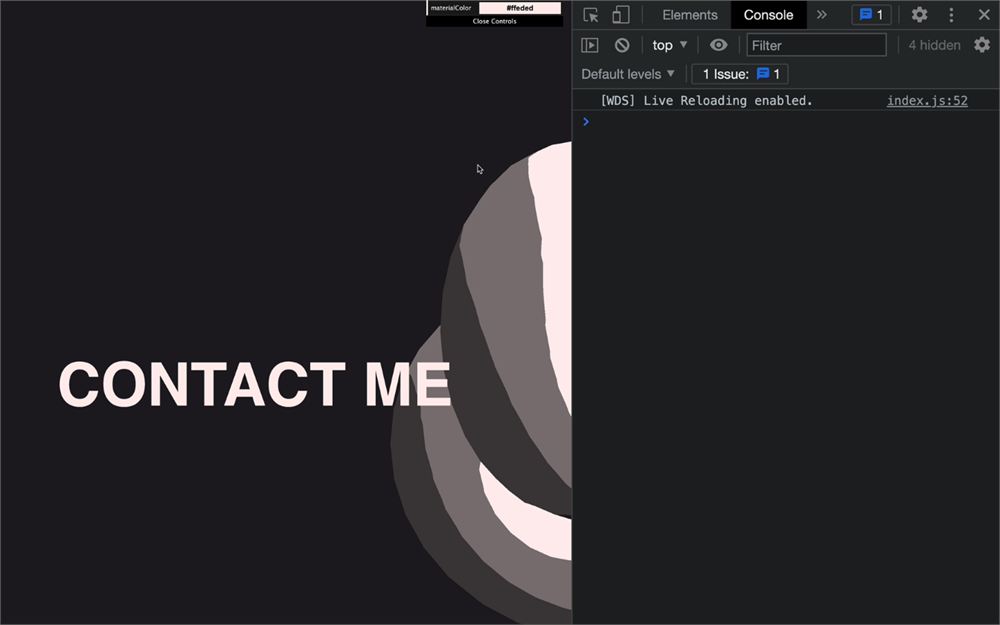Open DevTools settings gear
This screenshot has height=625, width=1000.
919,15
